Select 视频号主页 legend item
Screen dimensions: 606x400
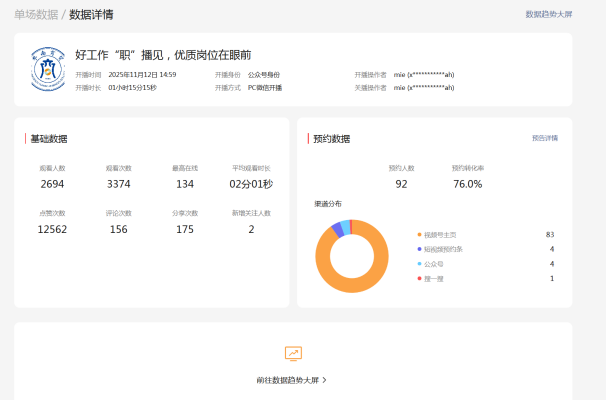click(439, 234)
